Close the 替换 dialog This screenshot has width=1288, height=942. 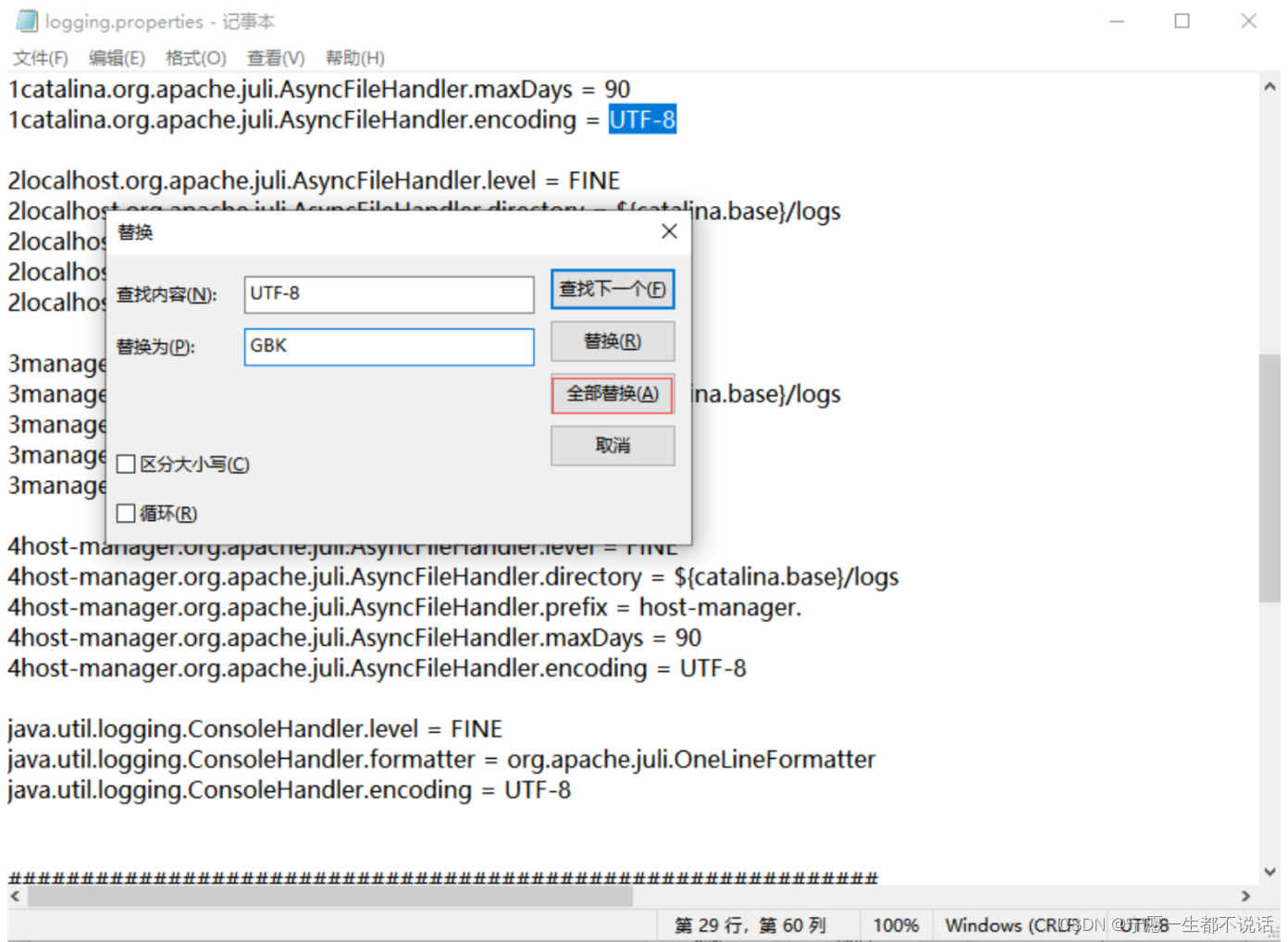click(x=670, y=231)
